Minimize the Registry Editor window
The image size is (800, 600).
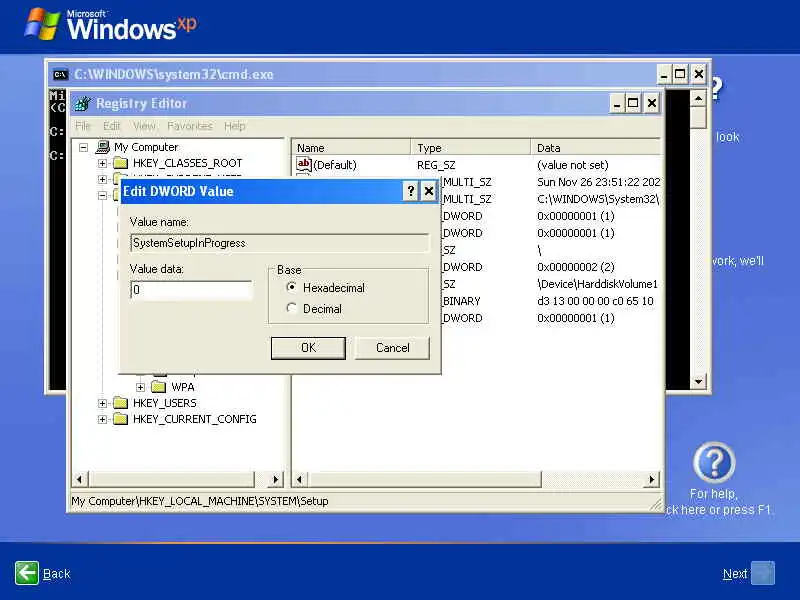(616, 104)
